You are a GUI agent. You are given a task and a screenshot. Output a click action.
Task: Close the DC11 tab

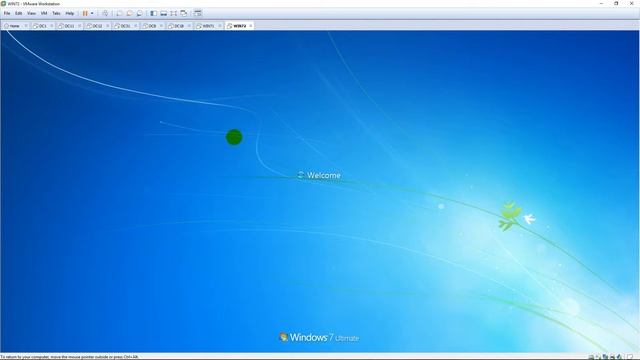80,26
